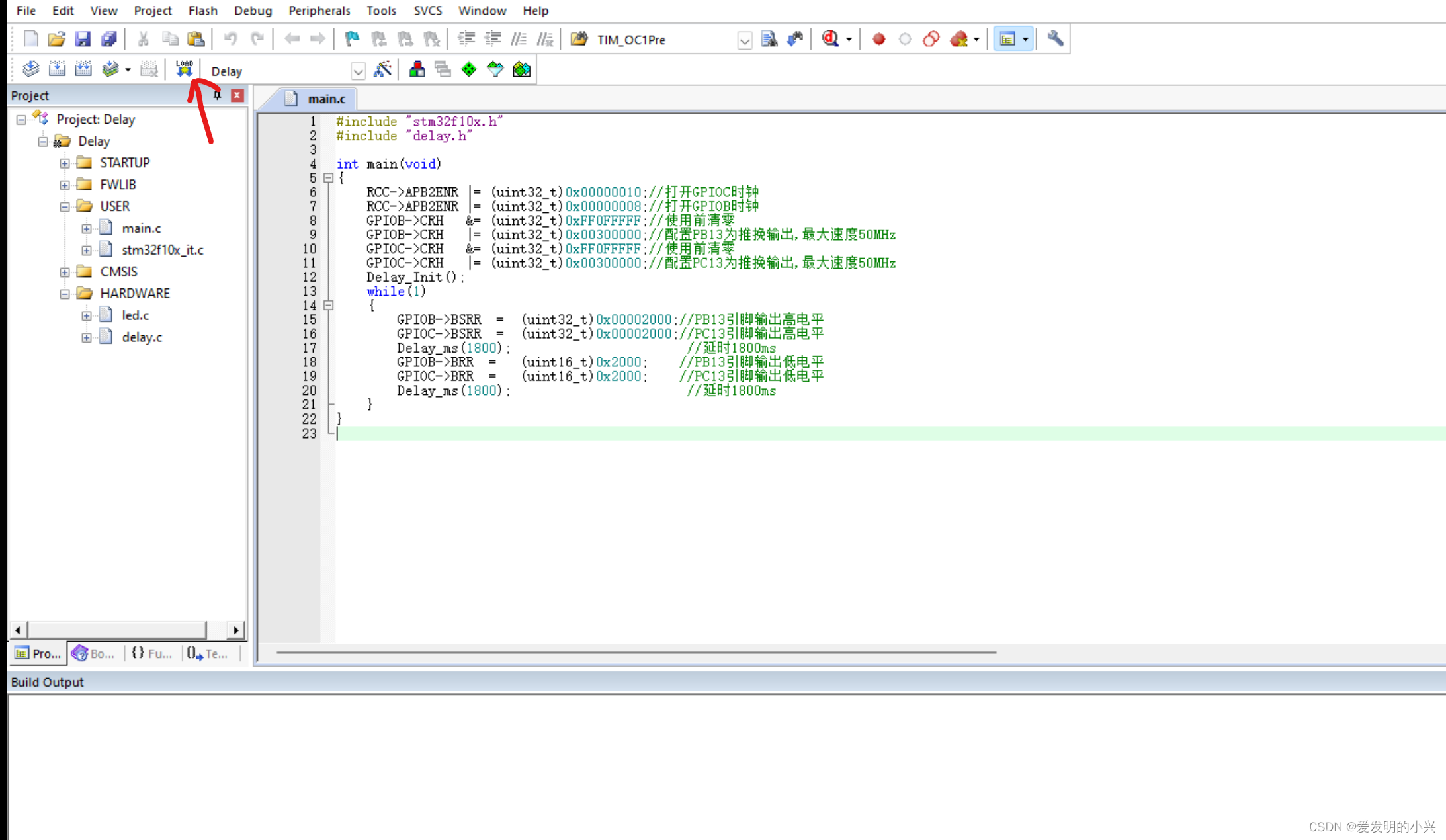Switch to the Templates panel tab
The height and width of the screenshot is (840, 1446).
pyautogui.click(x=208, y=653)
